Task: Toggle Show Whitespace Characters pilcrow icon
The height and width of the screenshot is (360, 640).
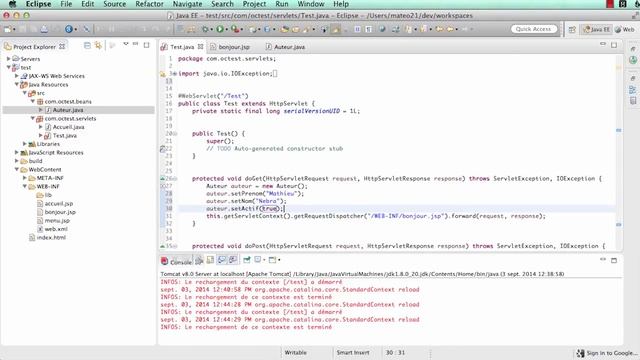Action: [x=369, y=29]
